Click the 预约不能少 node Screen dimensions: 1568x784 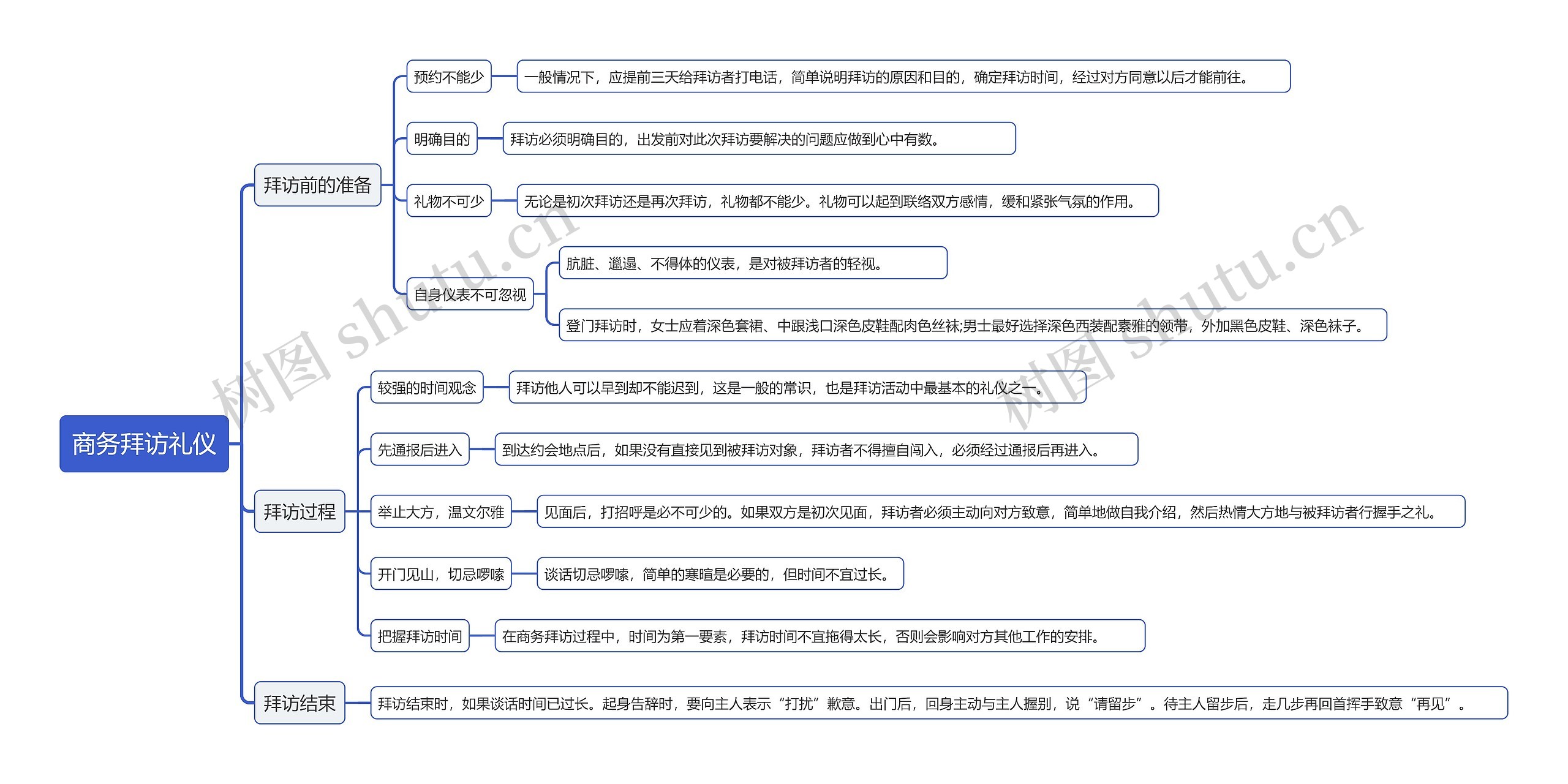coord(449,77)
